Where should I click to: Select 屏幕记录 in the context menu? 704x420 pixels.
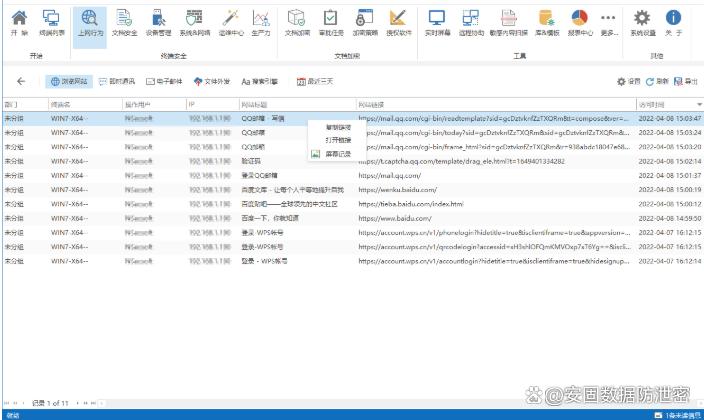(x=337, y=154)
